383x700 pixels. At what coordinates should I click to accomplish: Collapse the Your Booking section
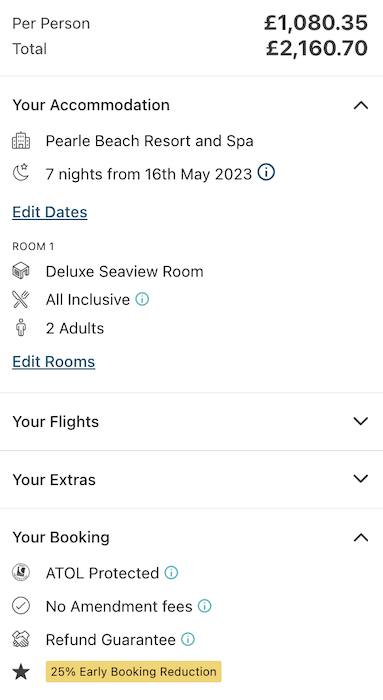click(x=361, y=538)
